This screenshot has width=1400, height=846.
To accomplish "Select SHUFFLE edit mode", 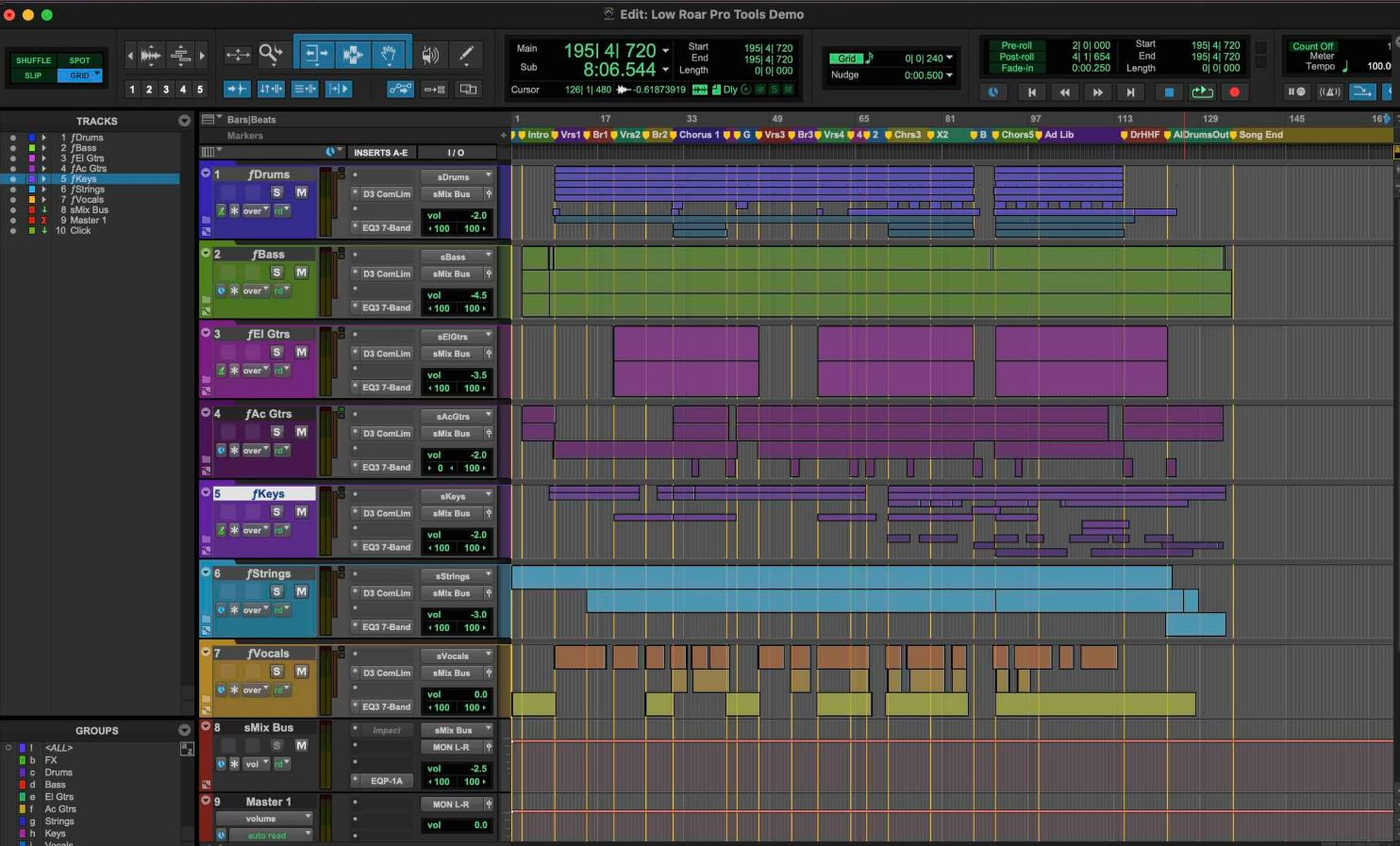I will 34,60.
